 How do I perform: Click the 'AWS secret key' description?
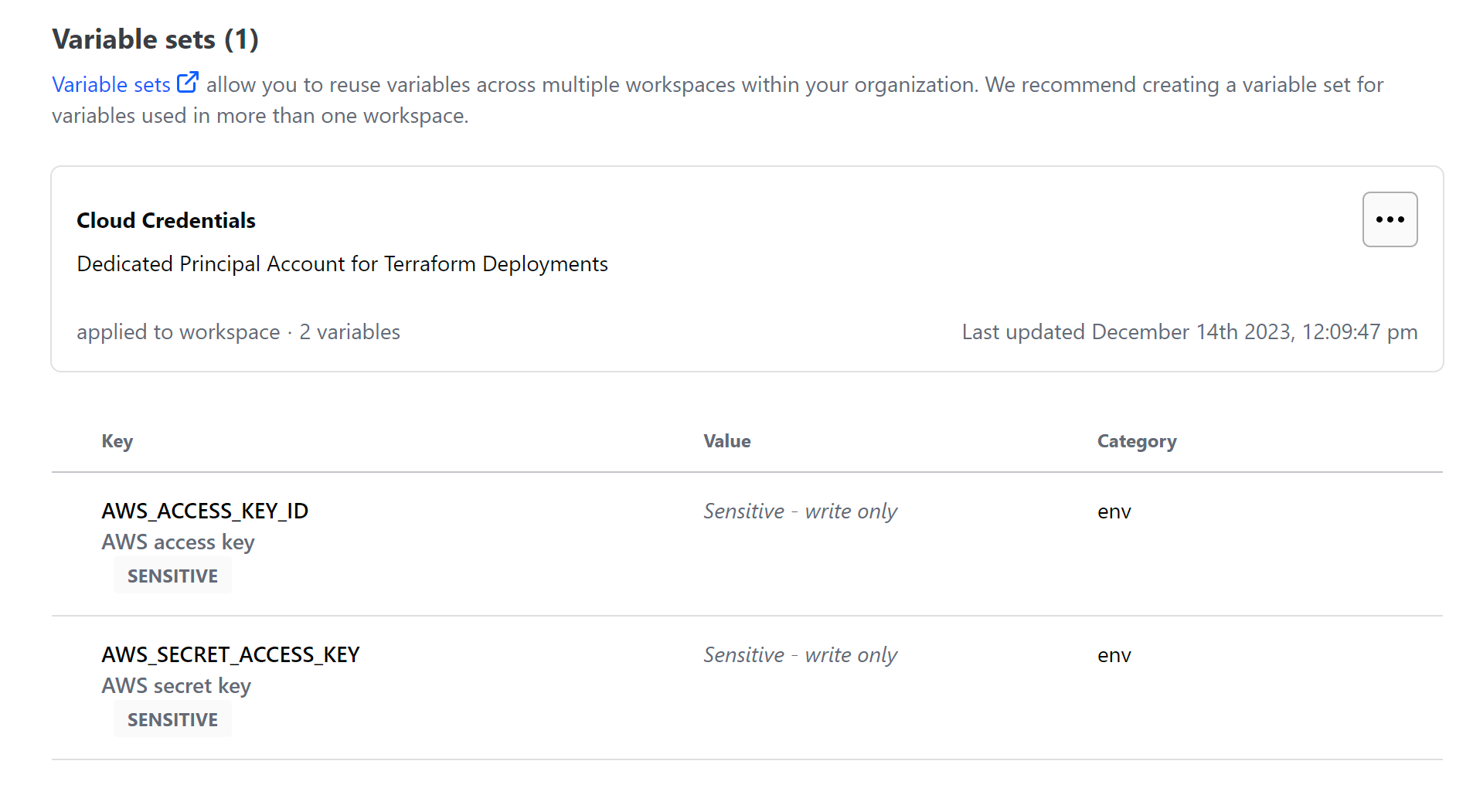(176, 686)
